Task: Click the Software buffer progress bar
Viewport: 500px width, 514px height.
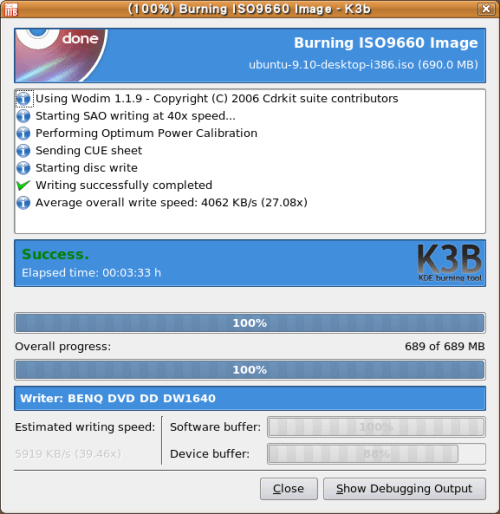Action: click(376, 427)
